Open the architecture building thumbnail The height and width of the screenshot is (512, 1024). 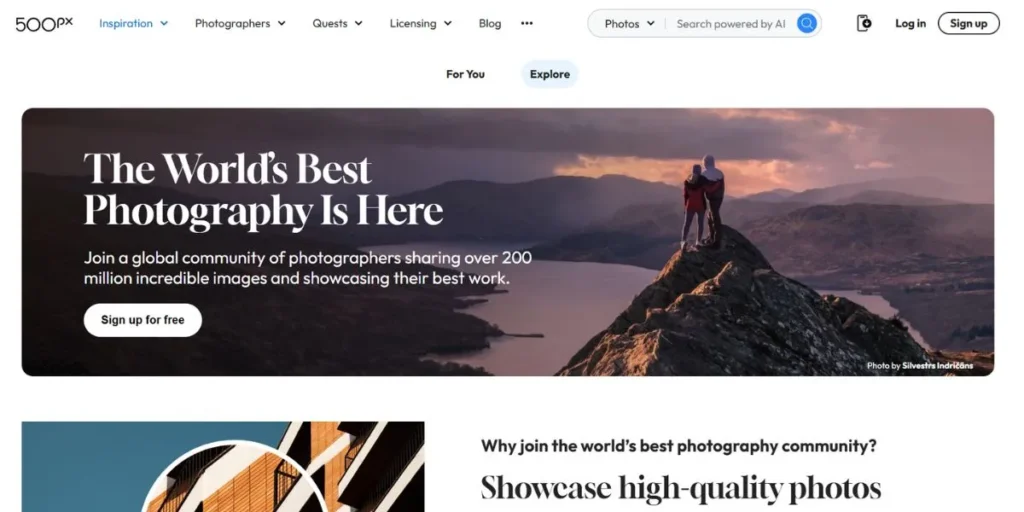pos(223,466)
